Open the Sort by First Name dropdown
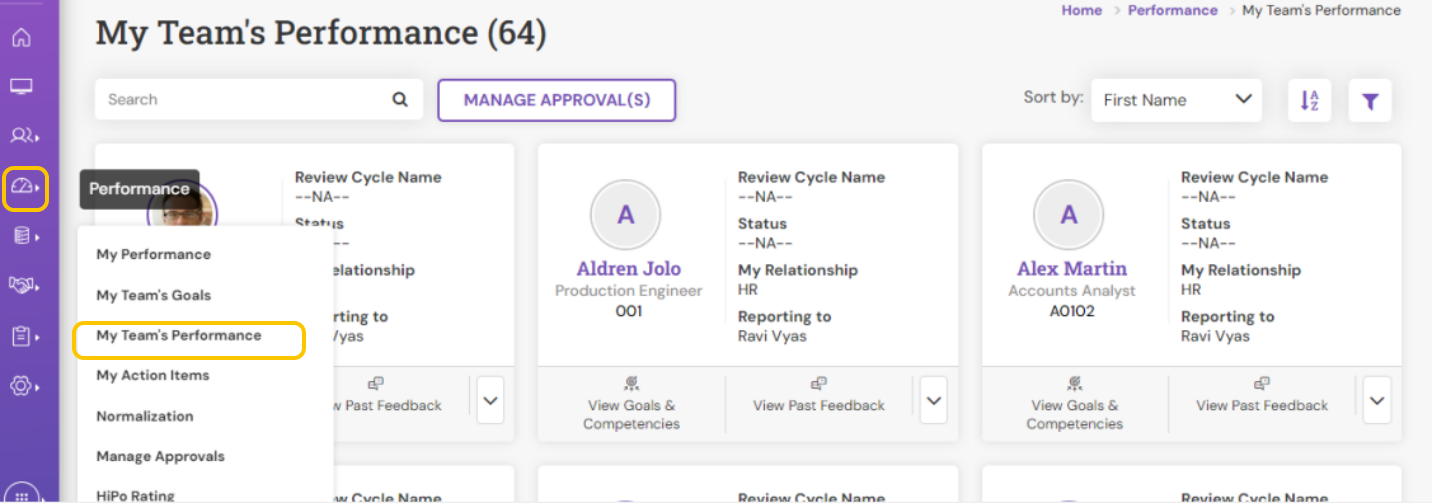 click(1176, 100)
